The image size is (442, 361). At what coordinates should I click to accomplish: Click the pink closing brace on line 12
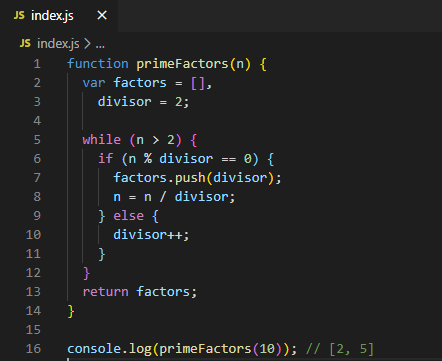pyautogui.click(x=86, y=273)
